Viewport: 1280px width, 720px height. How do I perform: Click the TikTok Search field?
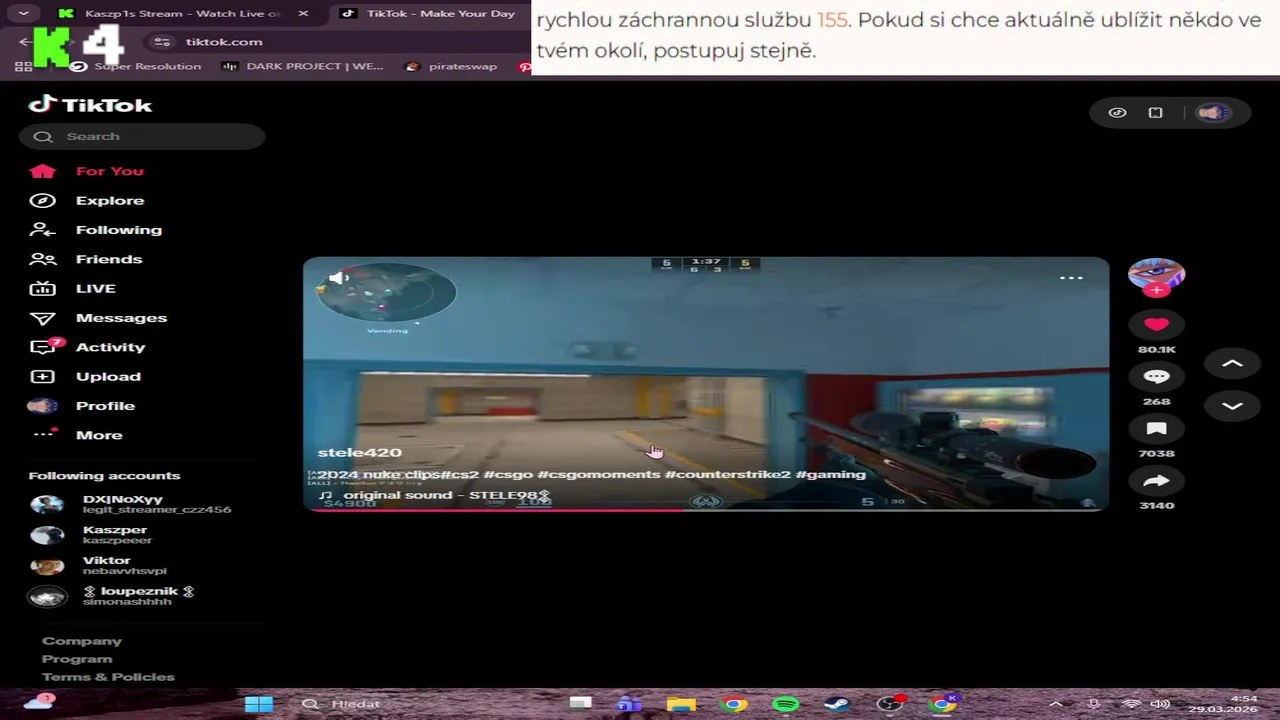pos(142,136)
